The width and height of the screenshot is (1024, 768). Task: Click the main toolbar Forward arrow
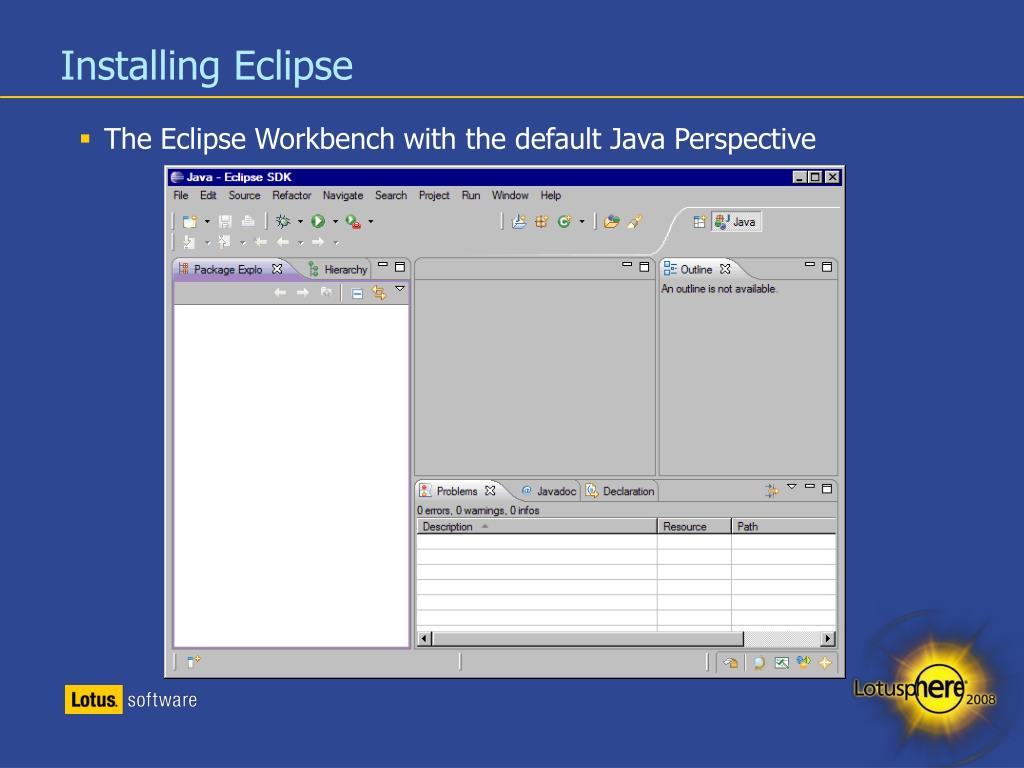318,242
